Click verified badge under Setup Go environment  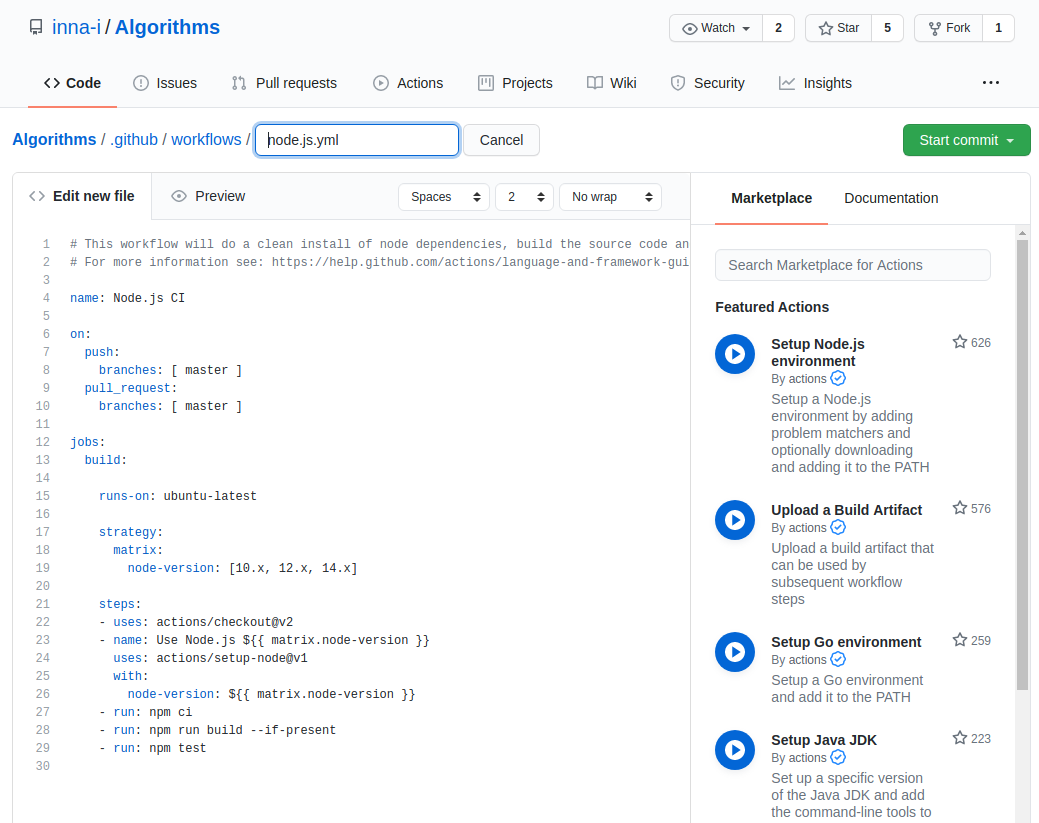pos(838,659)
